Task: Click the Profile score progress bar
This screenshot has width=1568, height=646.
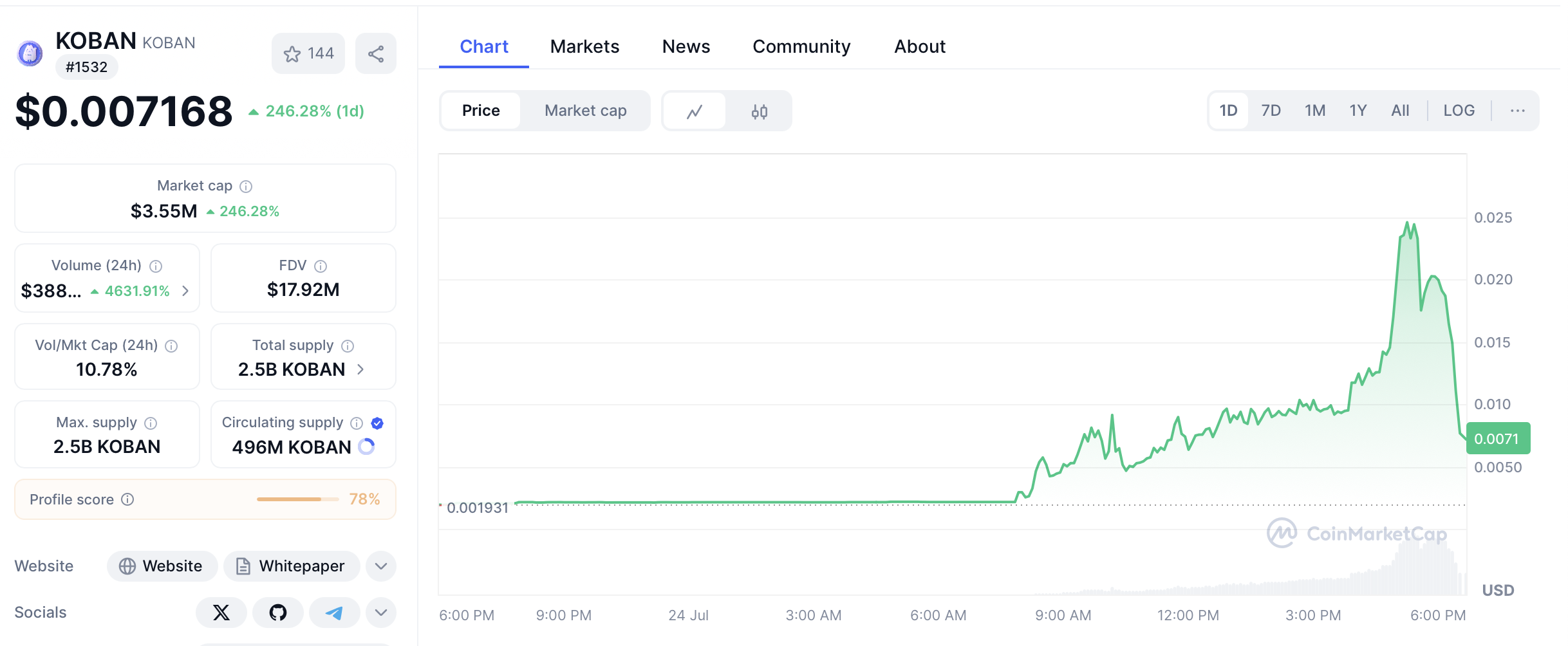Action: tap(297, 499)
